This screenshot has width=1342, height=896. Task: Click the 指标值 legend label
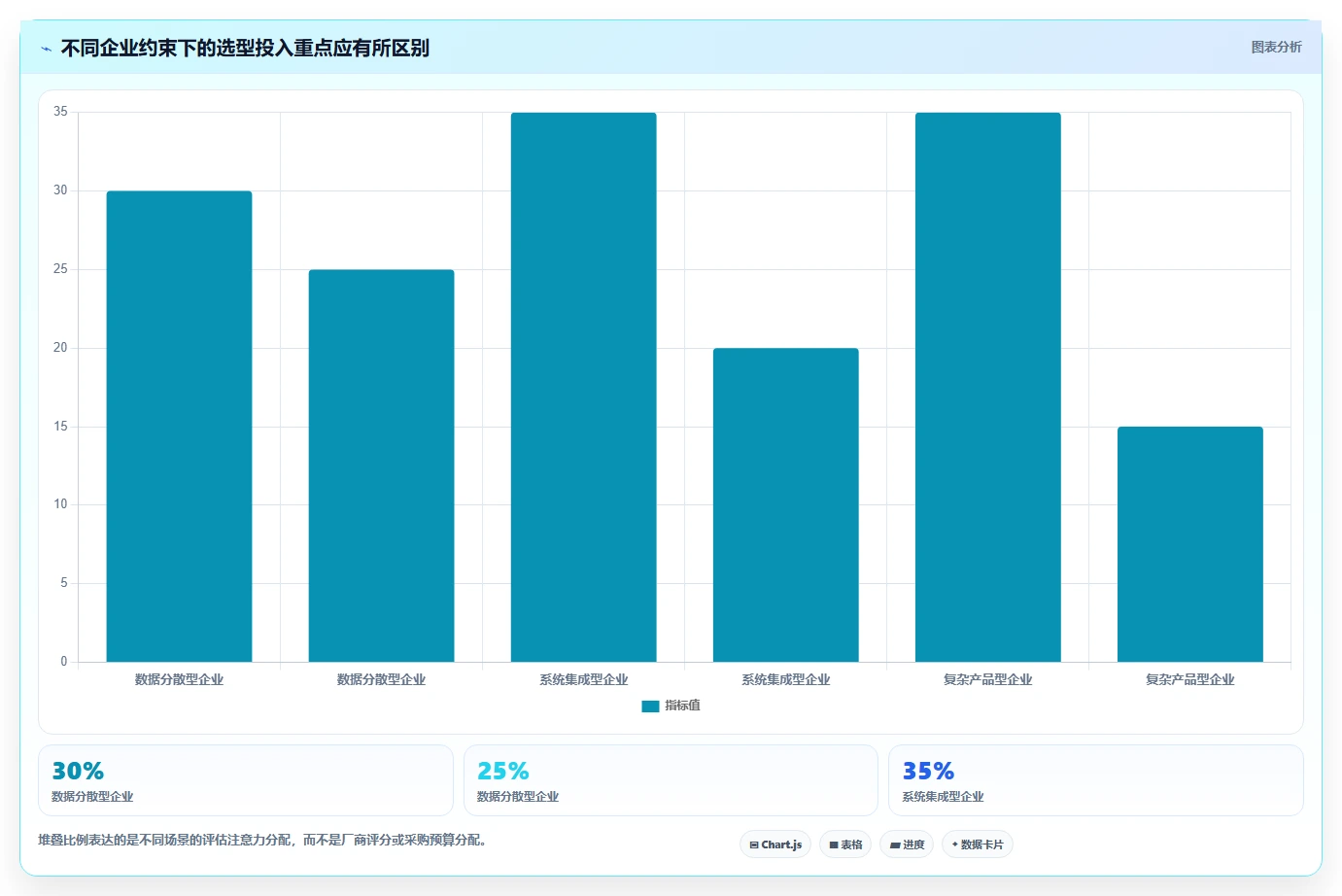point(682,706)
